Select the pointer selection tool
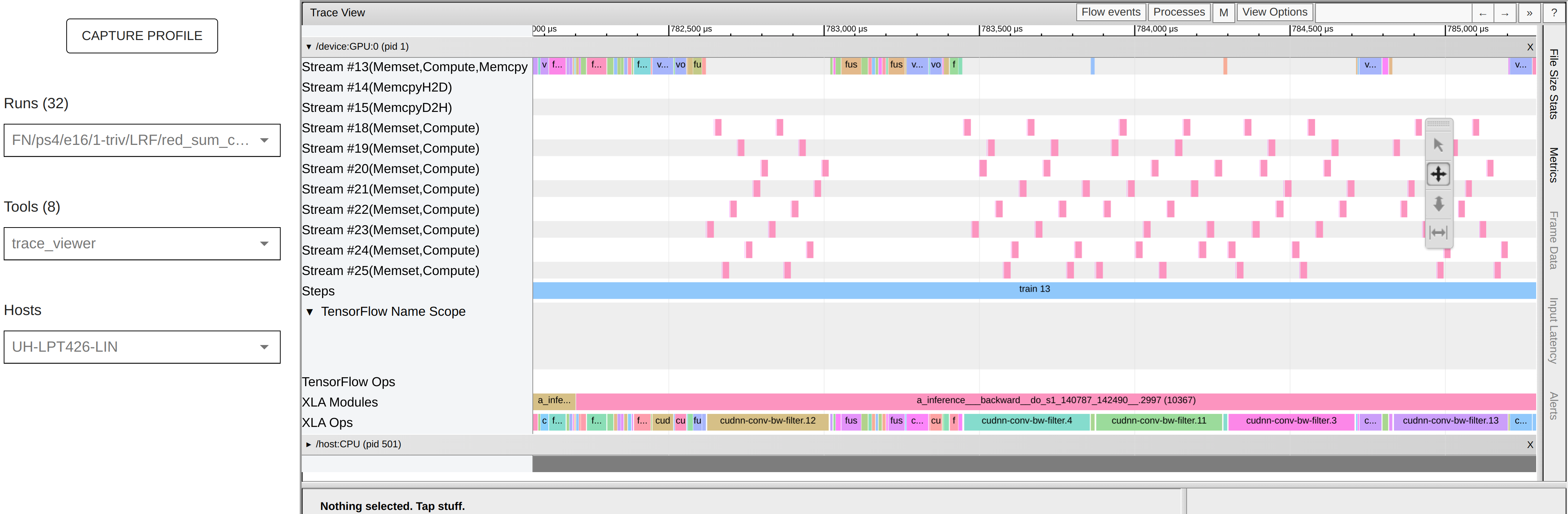Viewport: 1568px width, 514px height. tap(1438, 145)
